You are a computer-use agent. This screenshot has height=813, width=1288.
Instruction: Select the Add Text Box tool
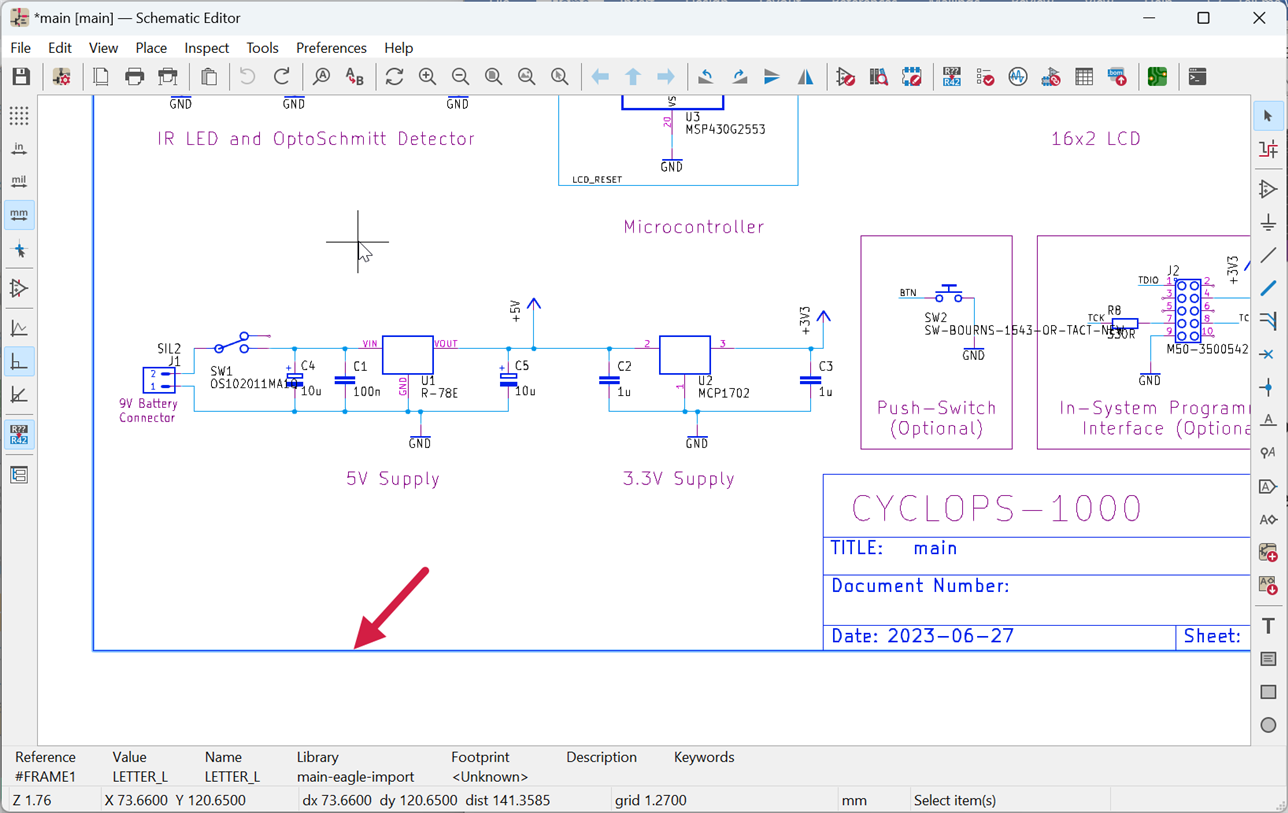(1268, 659)
